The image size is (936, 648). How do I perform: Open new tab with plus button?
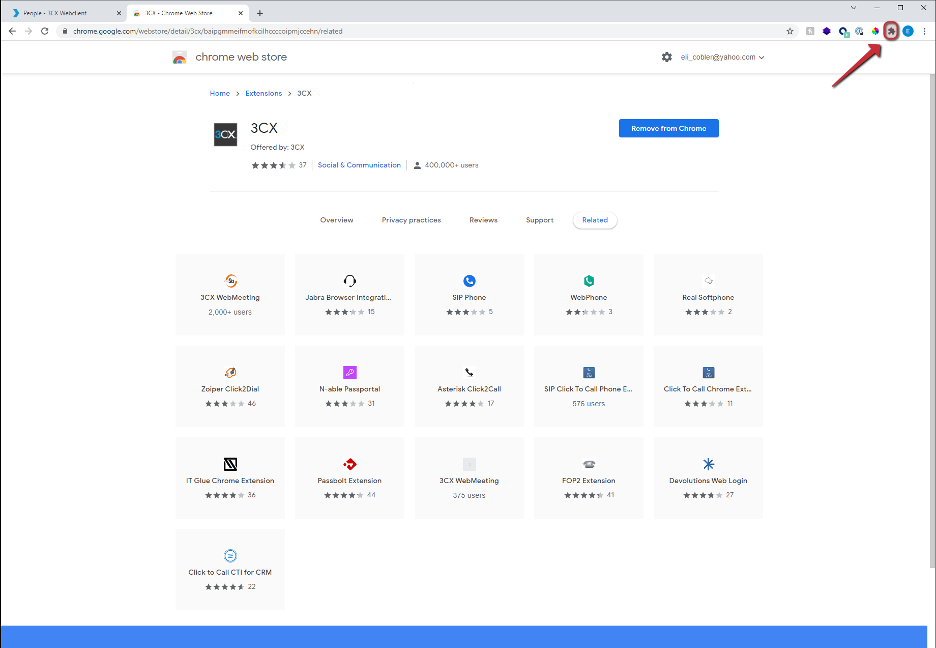[260, 13]
